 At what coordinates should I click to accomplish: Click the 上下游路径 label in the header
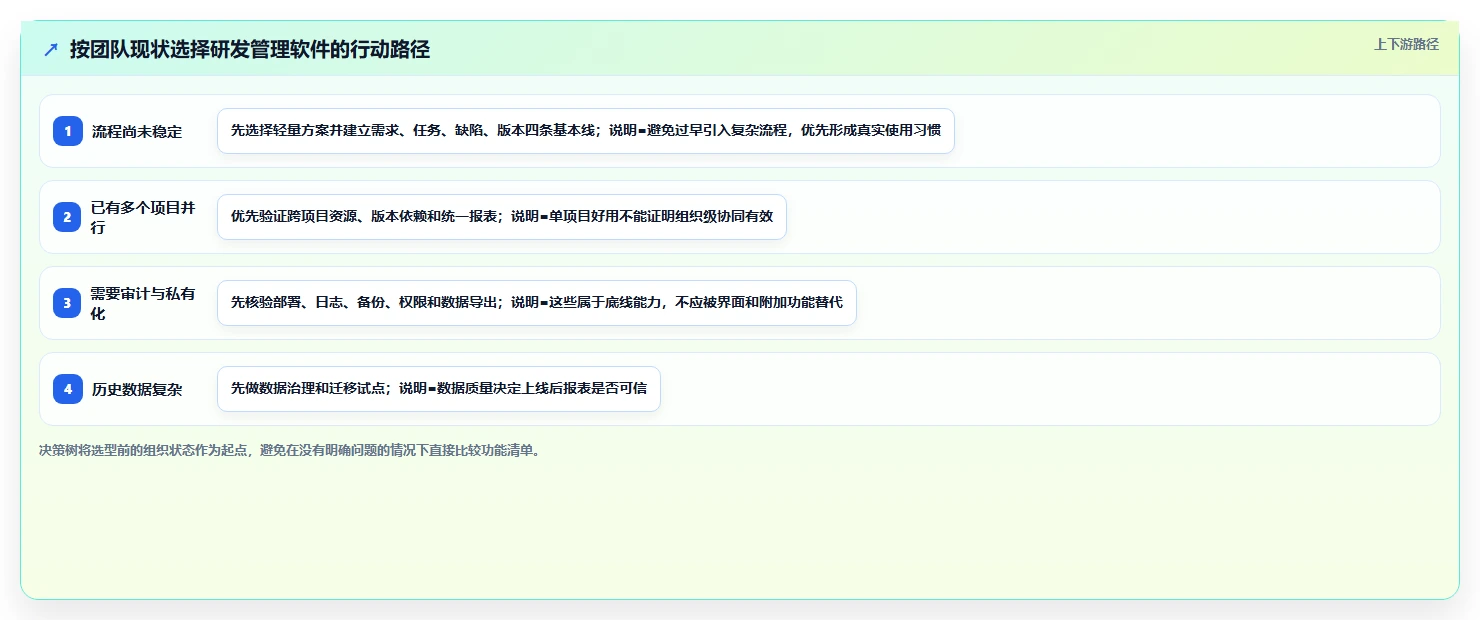pyautogui.click(x=1406, y=44)
